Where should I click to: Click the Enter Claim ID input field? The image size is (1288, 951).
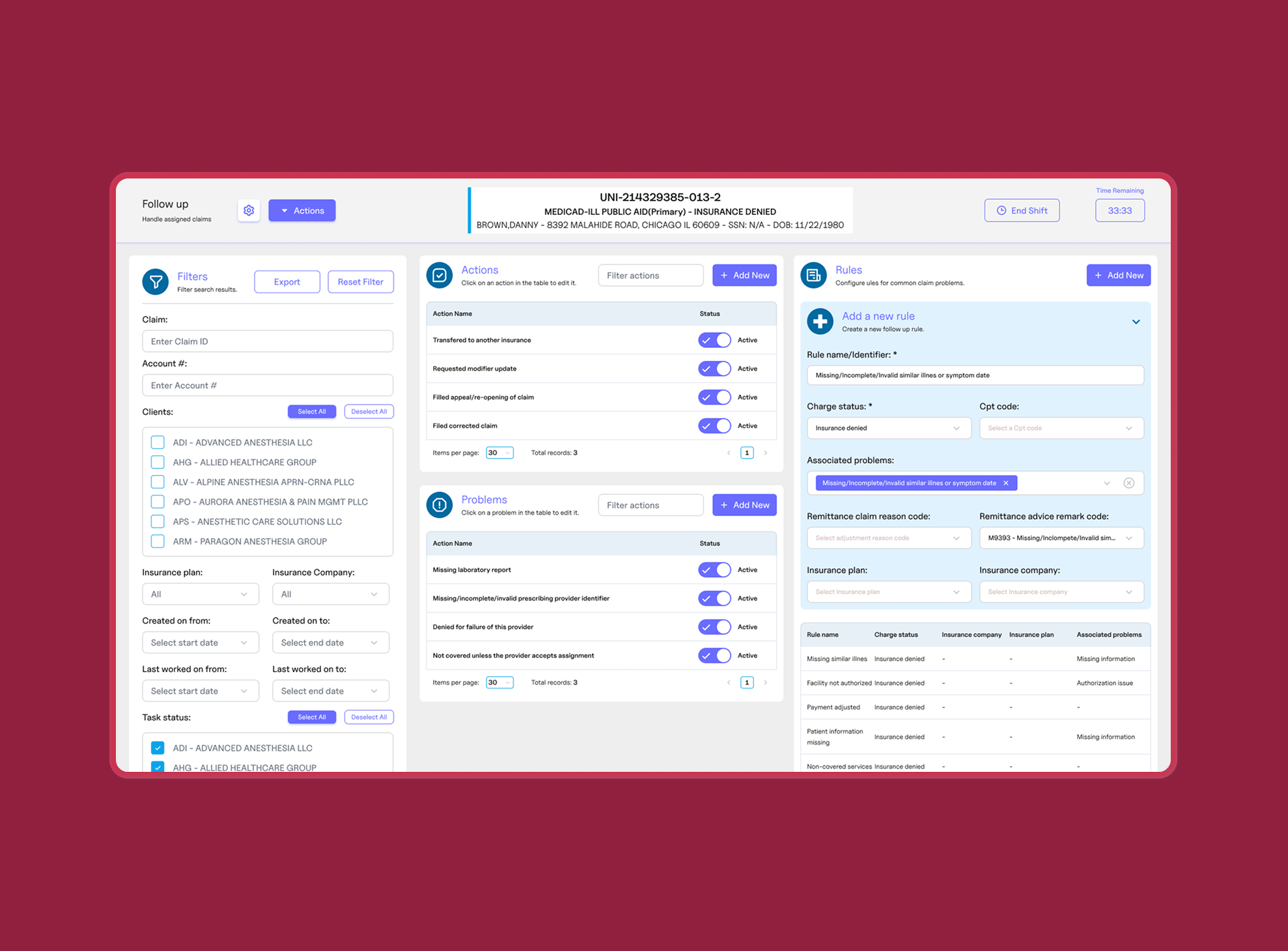(268, 341)
